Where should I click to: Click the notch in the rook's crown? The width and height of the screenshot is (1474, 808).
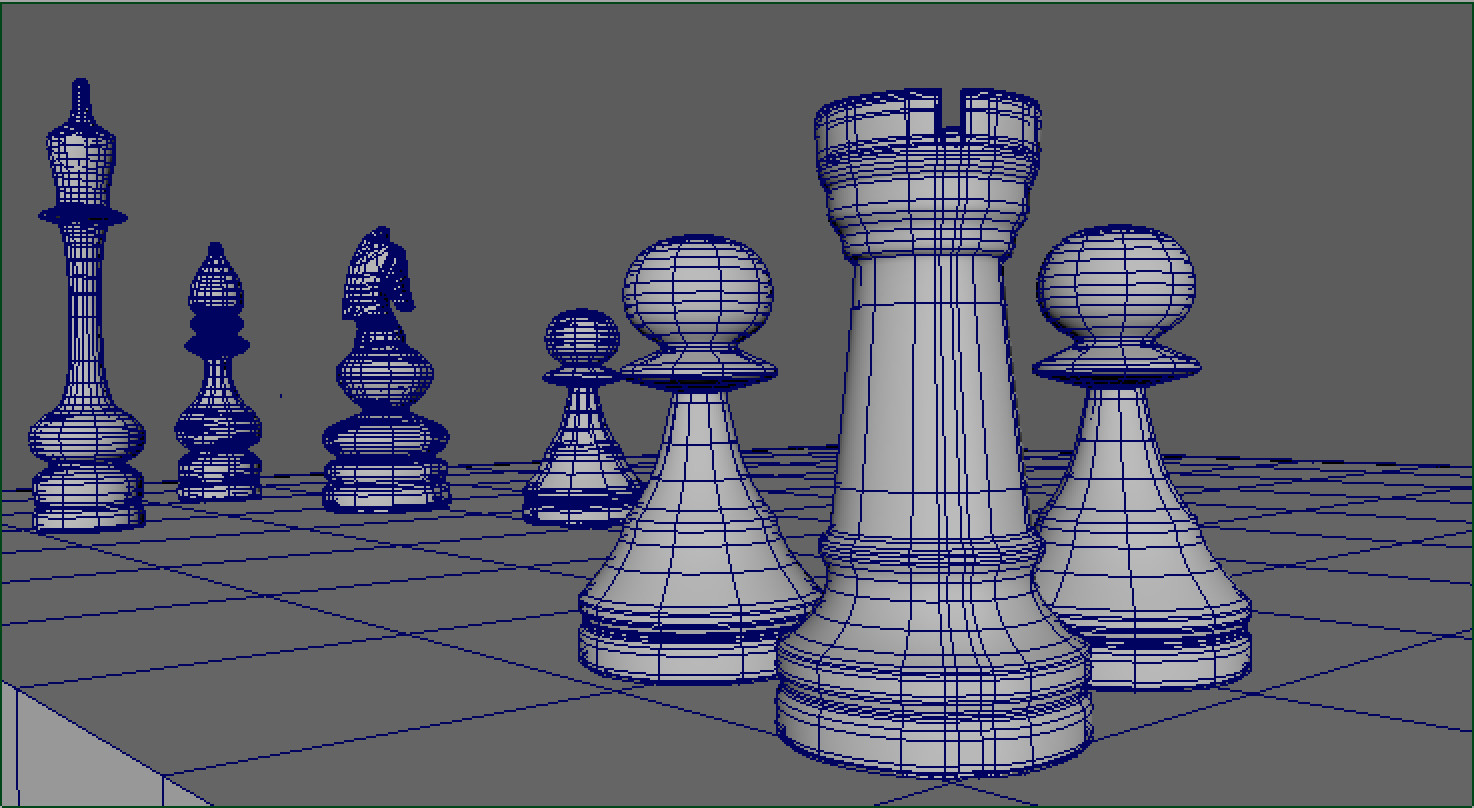tap(950, 105)
